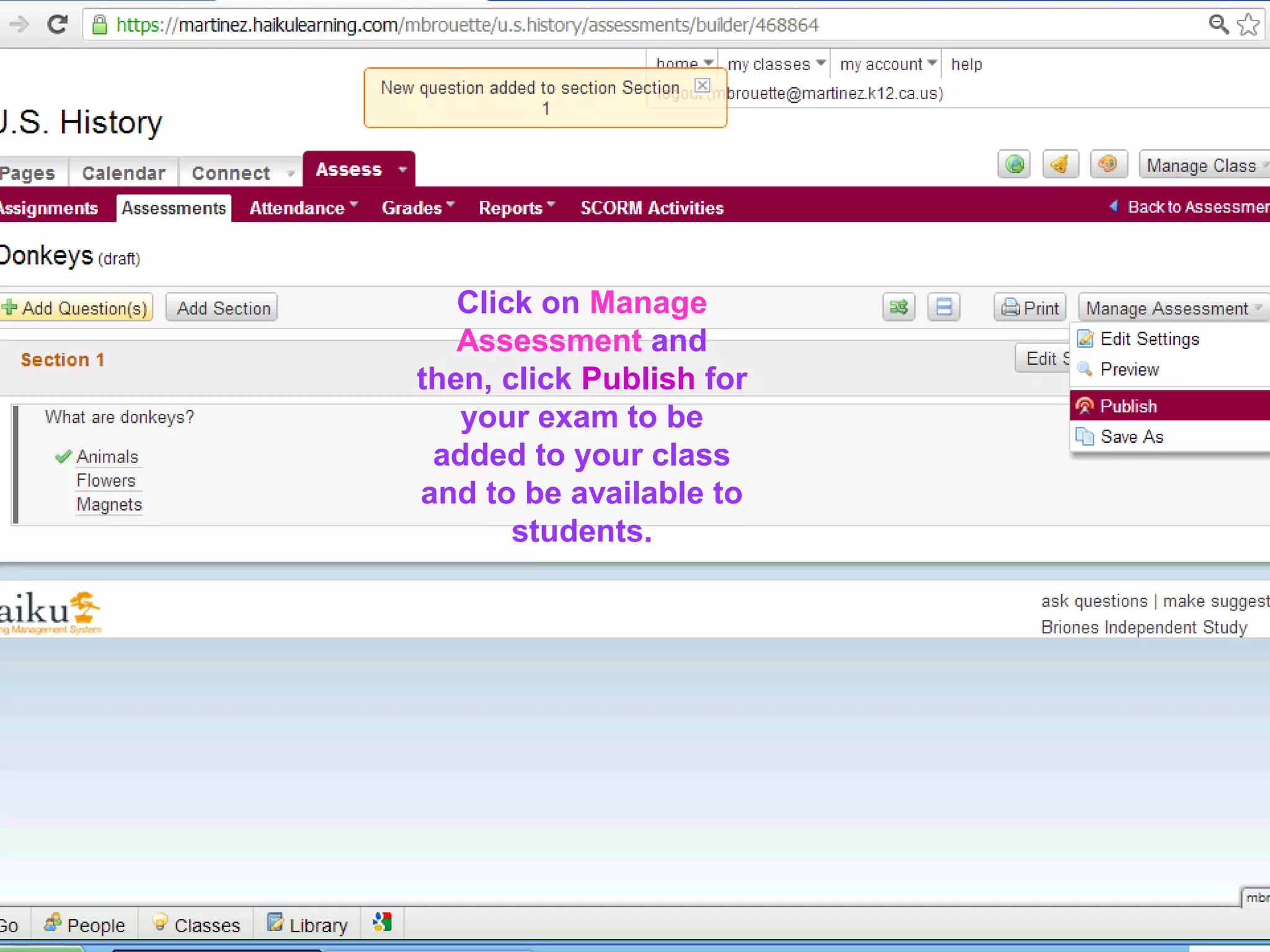Viewport: 1270px width, 952px height.
Task: Bookmark the page with the star icon
Action: [x=1248, y=25]
